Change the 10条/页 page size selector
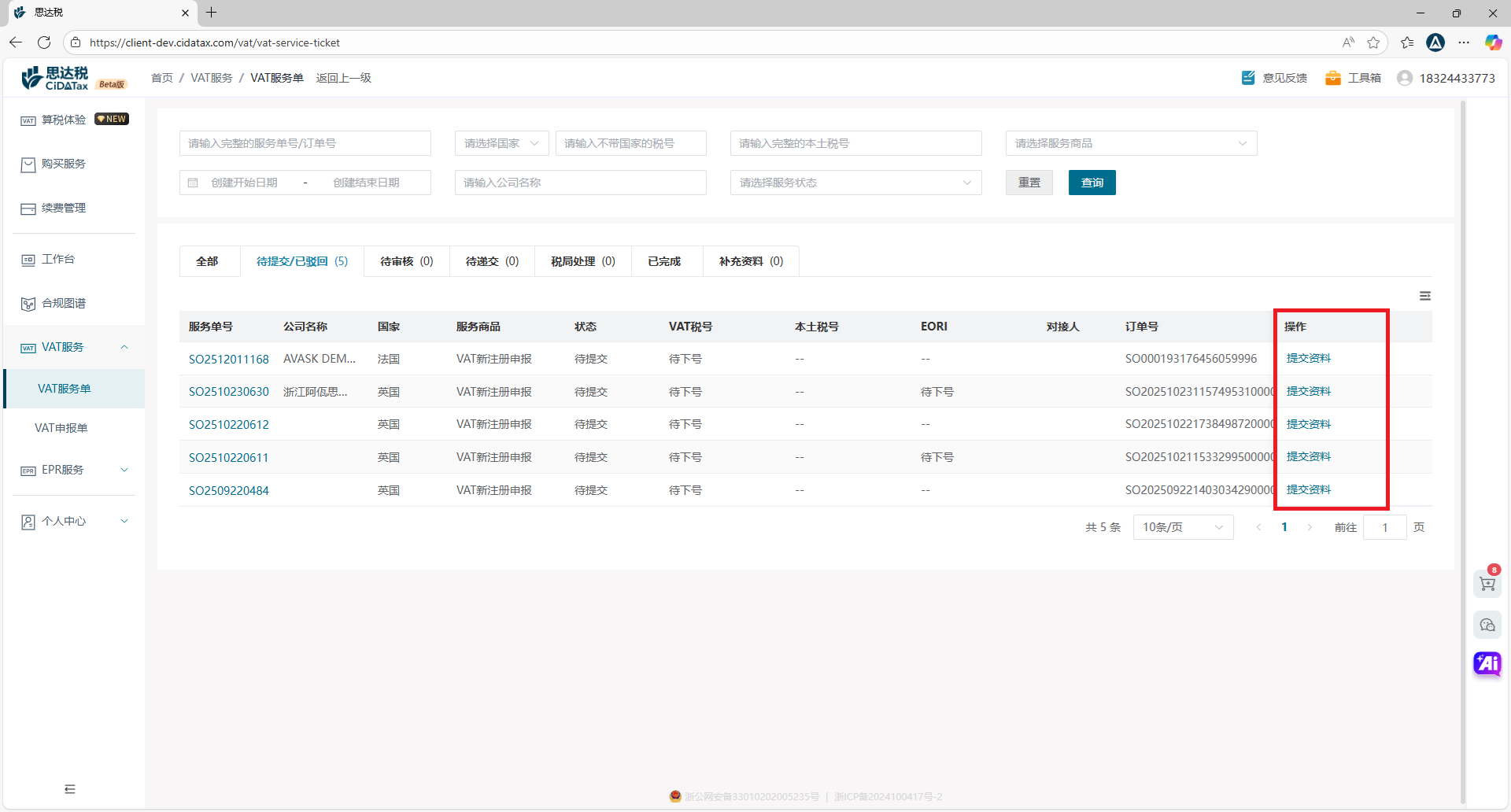The image size is (1511, 812). click(1182, 527)
